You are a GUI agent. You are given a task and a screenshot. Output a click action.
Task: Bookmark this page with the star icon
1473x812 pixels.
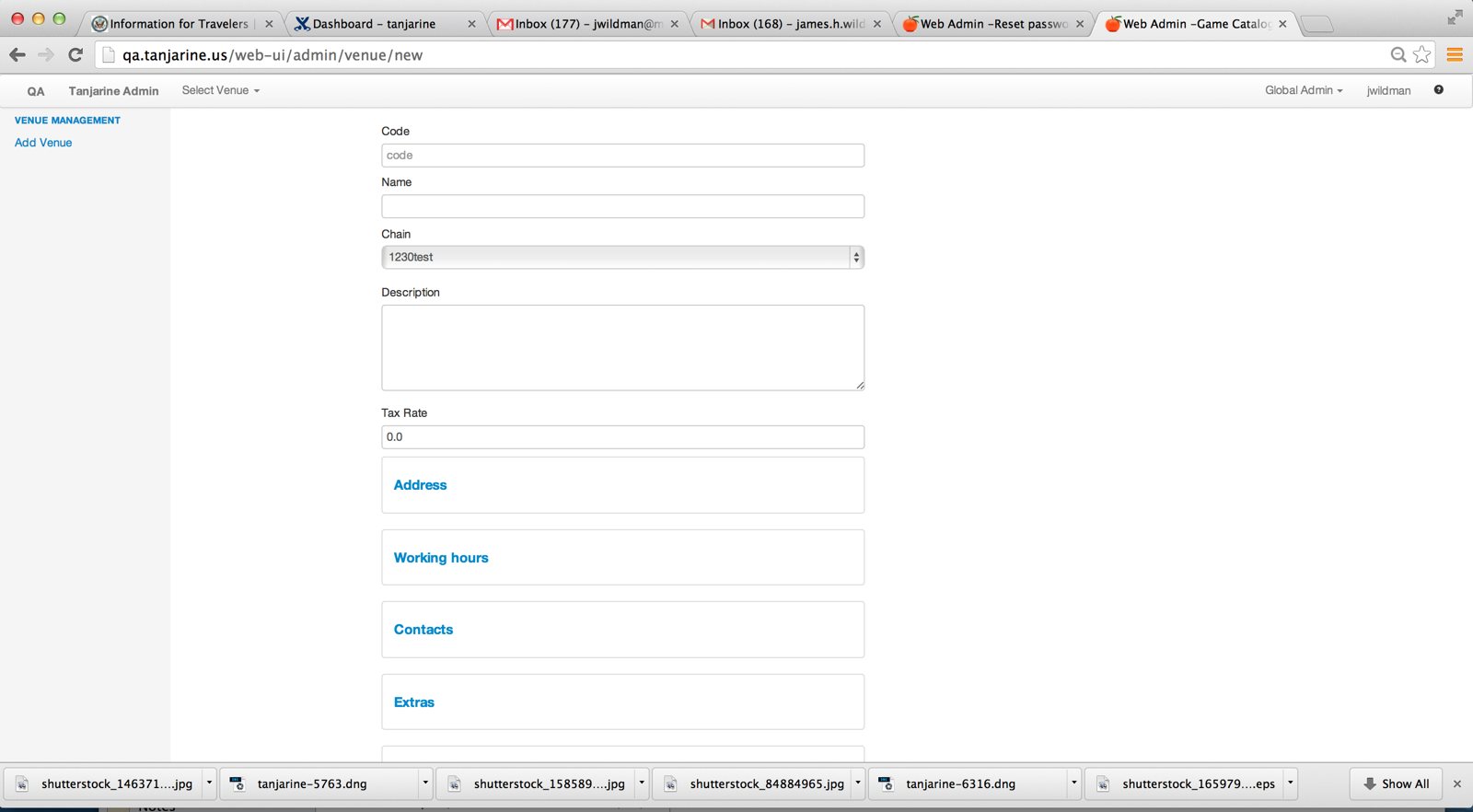1422,55
